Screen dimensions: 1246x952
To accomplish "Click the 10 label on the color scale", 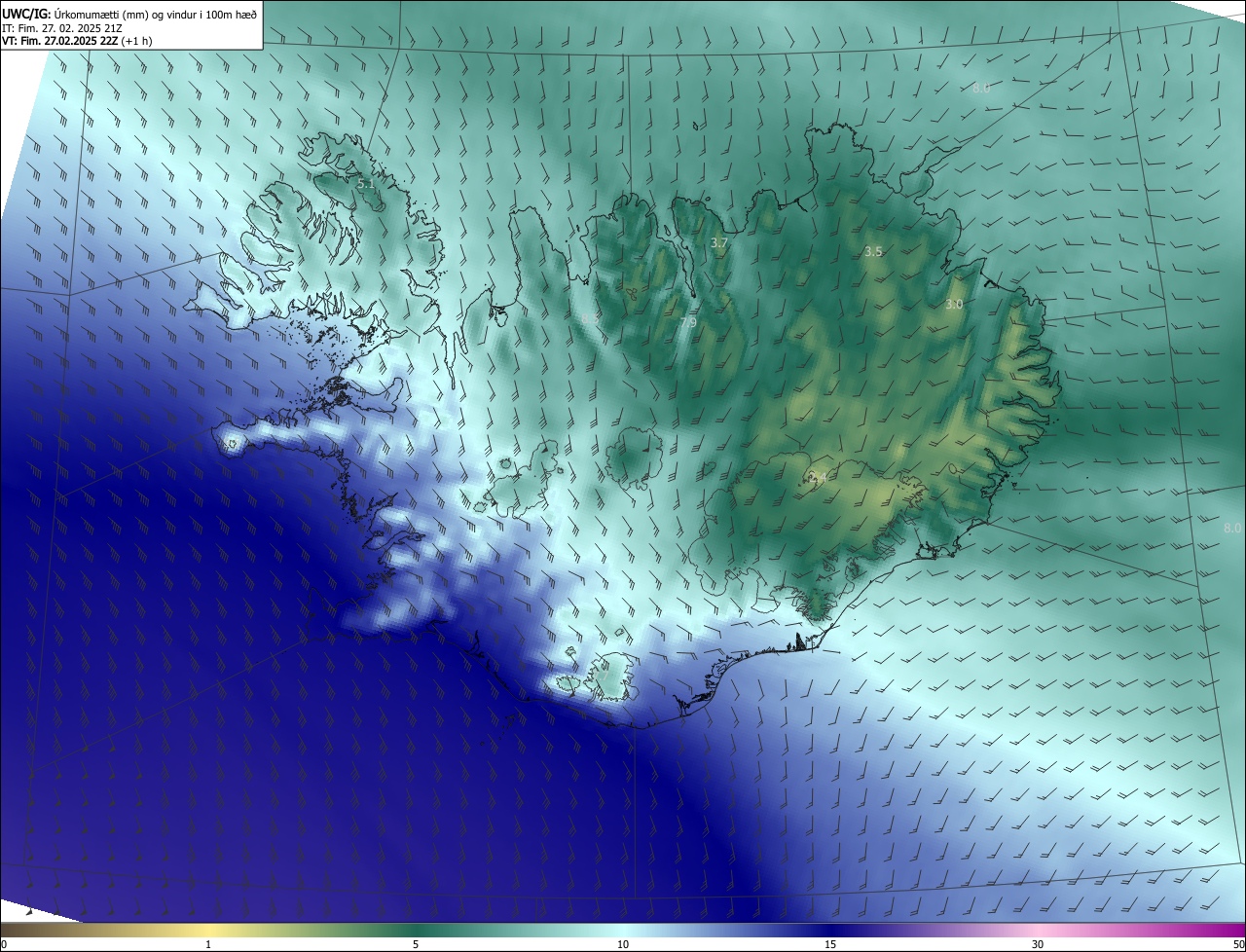I will [623, 944].
